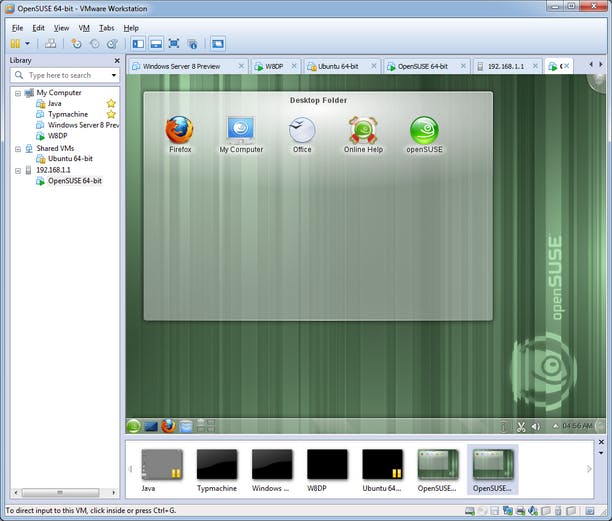The image size is (612, 521).
Task: Open the Office icon in Desktop Folder
Action: point(302,134)
